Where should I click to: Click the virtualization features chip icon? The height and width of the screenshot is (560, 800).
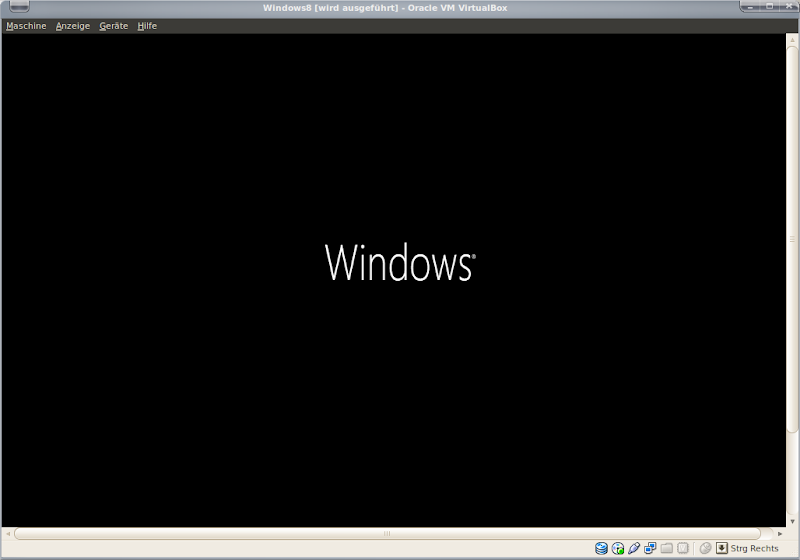click(x=683, y=548)
